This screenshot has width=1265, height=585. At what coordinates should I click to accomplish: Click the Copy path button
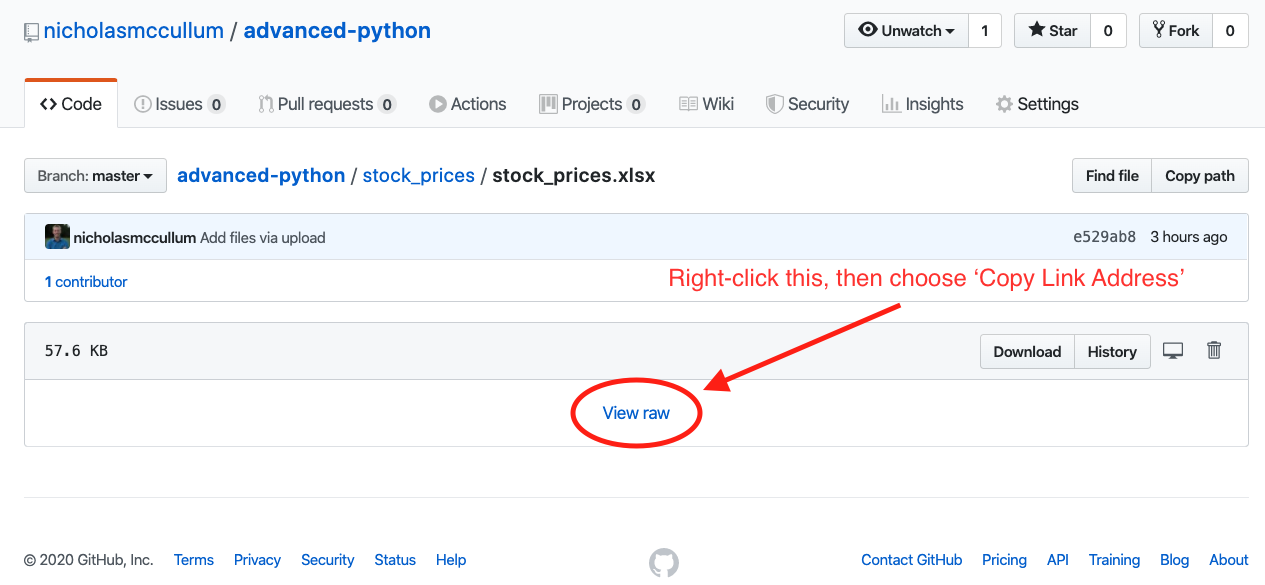[x=1200, y=176]
